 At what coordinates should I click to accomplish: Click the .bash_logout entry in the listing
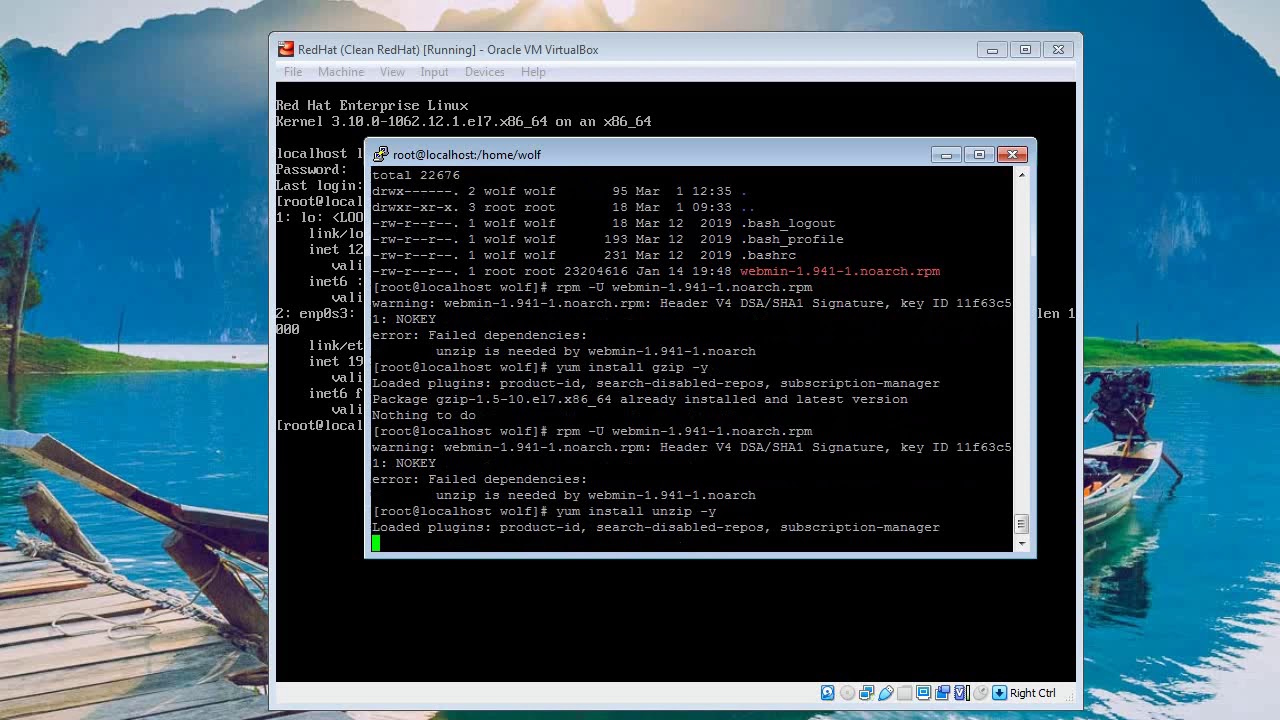pos(788,223)
